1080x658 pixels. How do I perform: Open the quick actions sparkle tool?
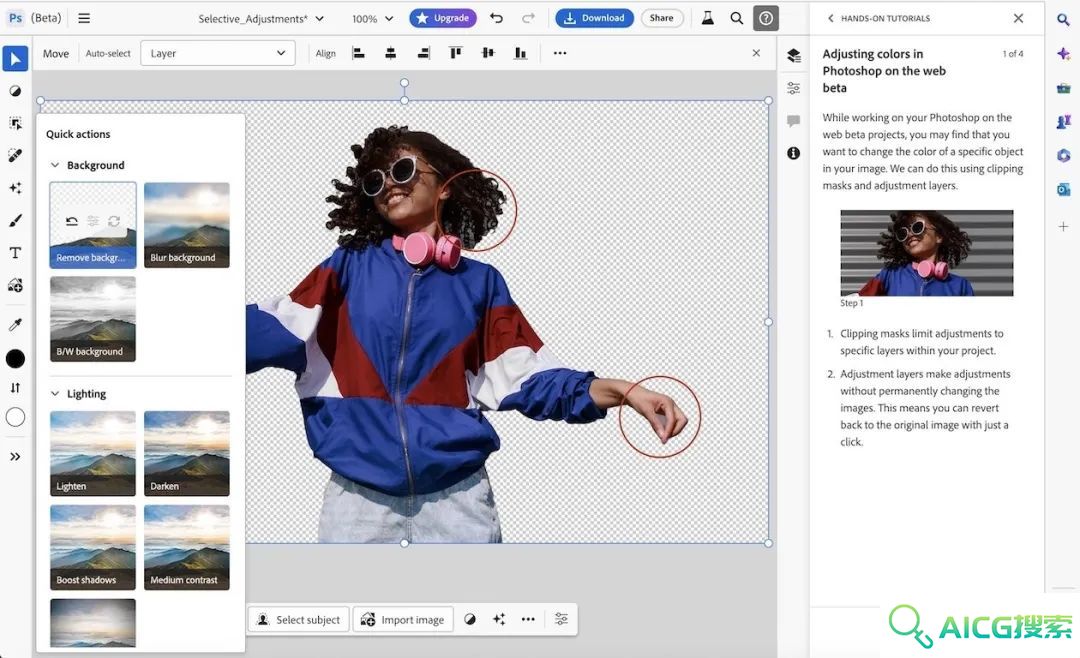click(x=15, y=188)
